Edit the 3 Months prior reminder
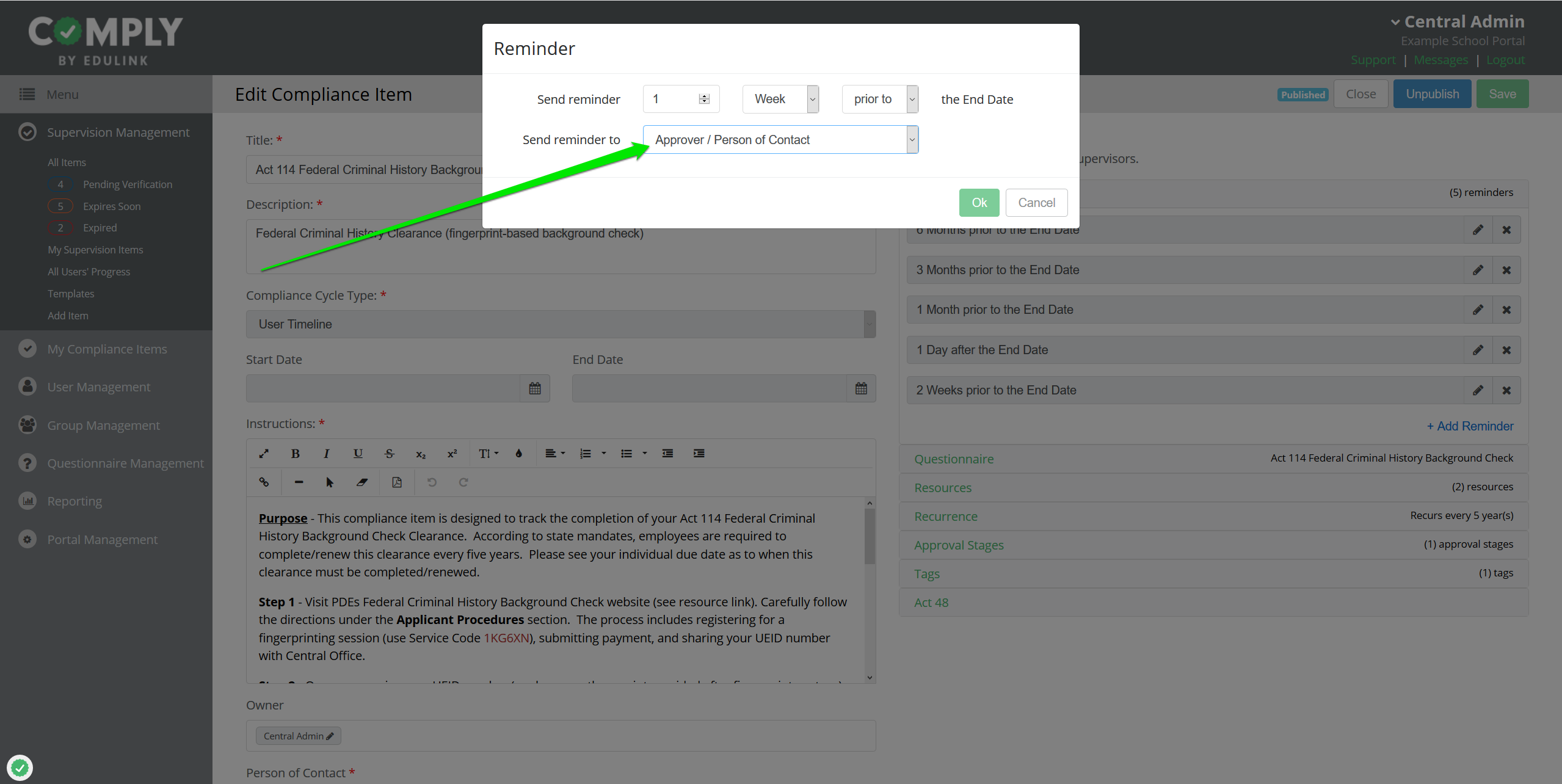The height and width of the screenshot is (784, 1562). pos(1478,270)
